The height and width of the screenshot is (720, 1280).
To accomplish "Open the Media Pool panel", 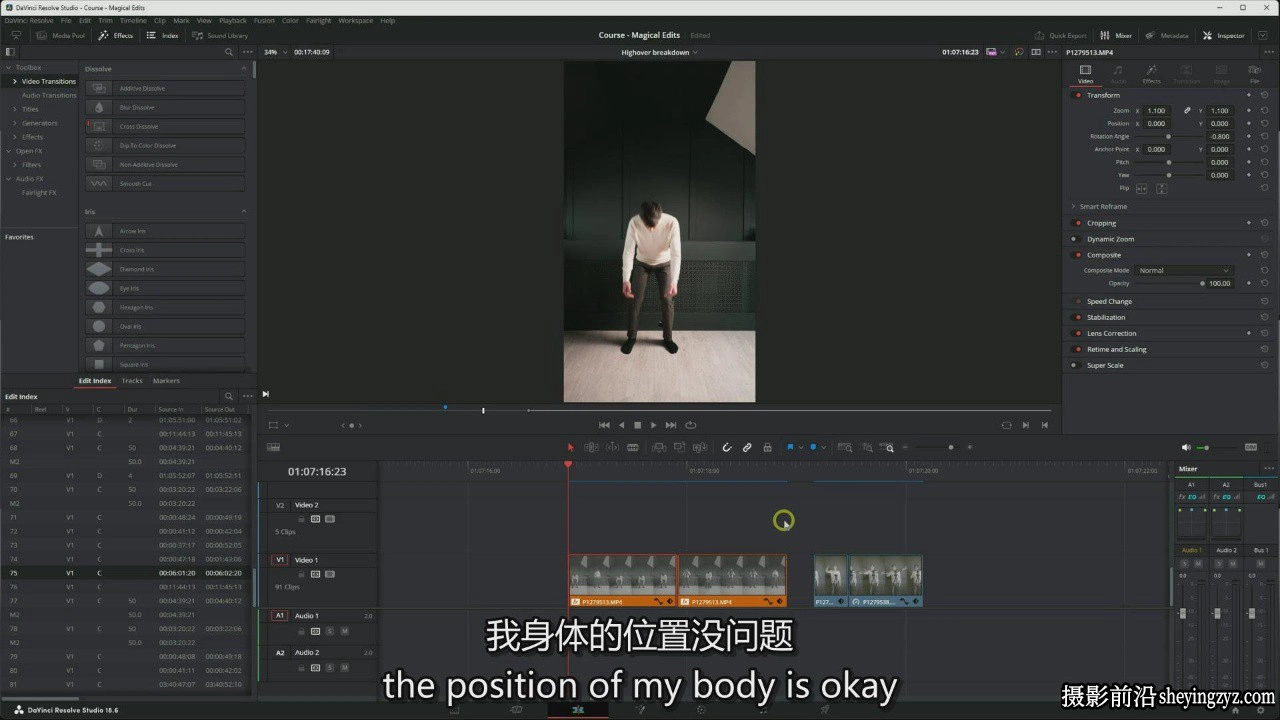I will coord(61,35).
